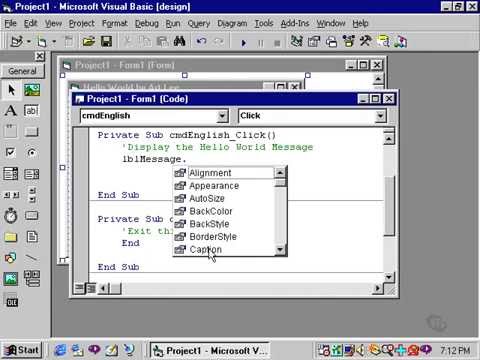The image size is (480, 360).
Task: Select the Label control tool
Action: point(11,110)
